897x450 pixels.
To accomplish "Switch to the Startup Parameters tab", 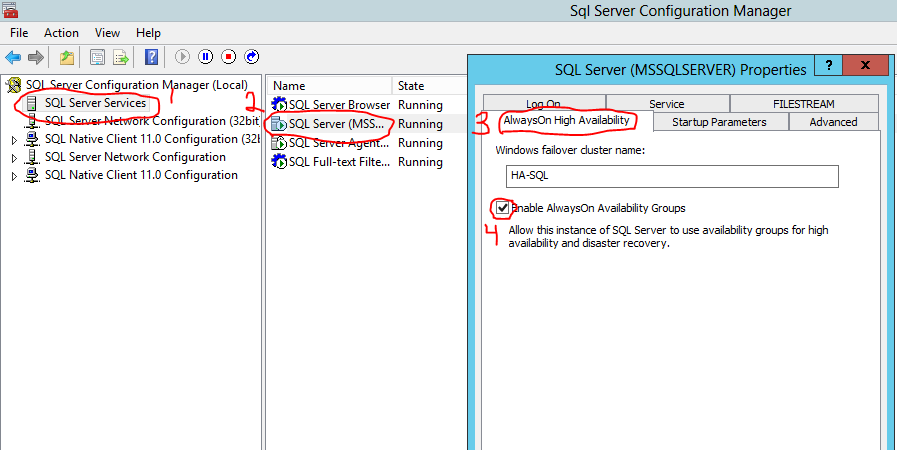I will [719, 122].
